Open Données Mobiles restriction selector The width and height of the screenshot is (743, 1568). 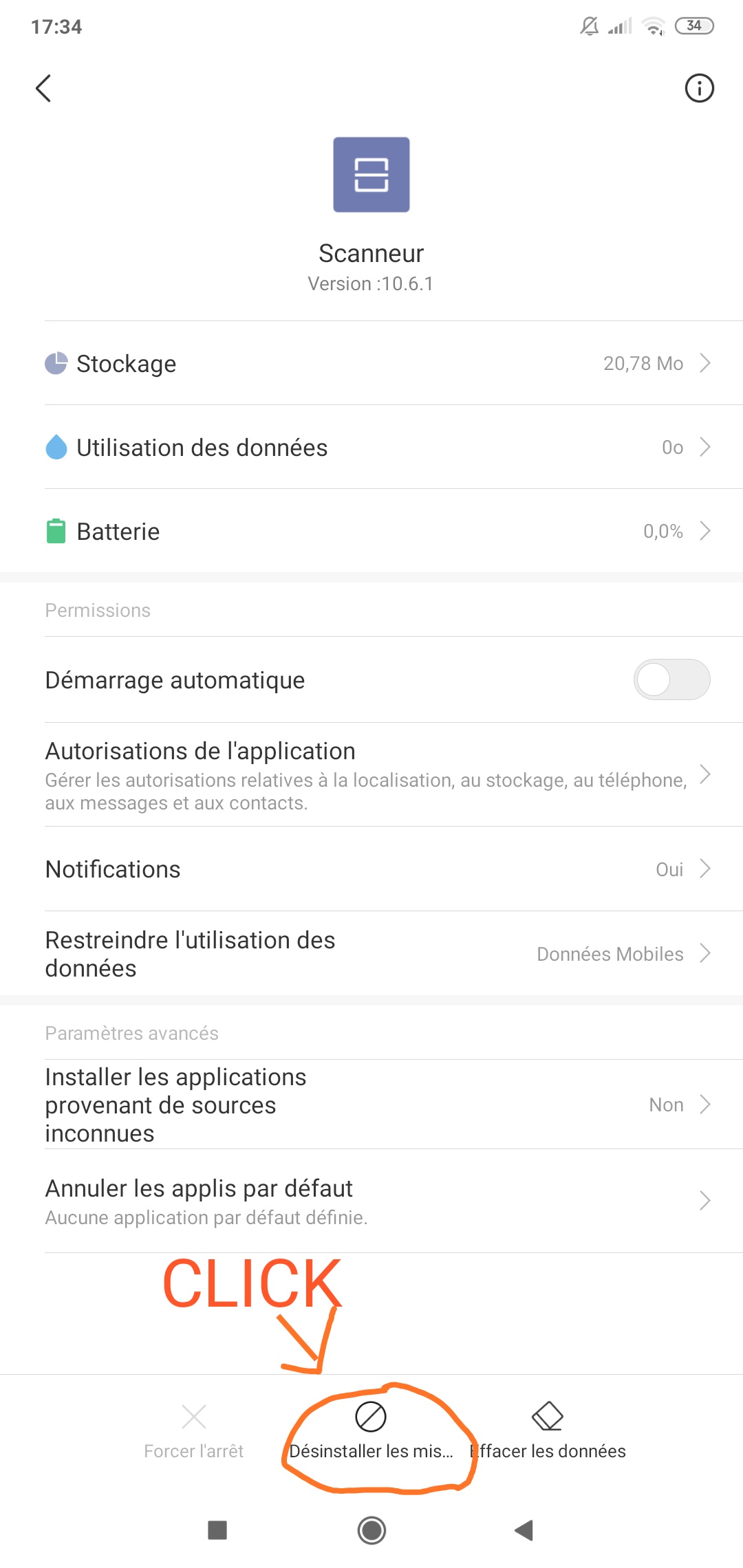coord(623,954)
